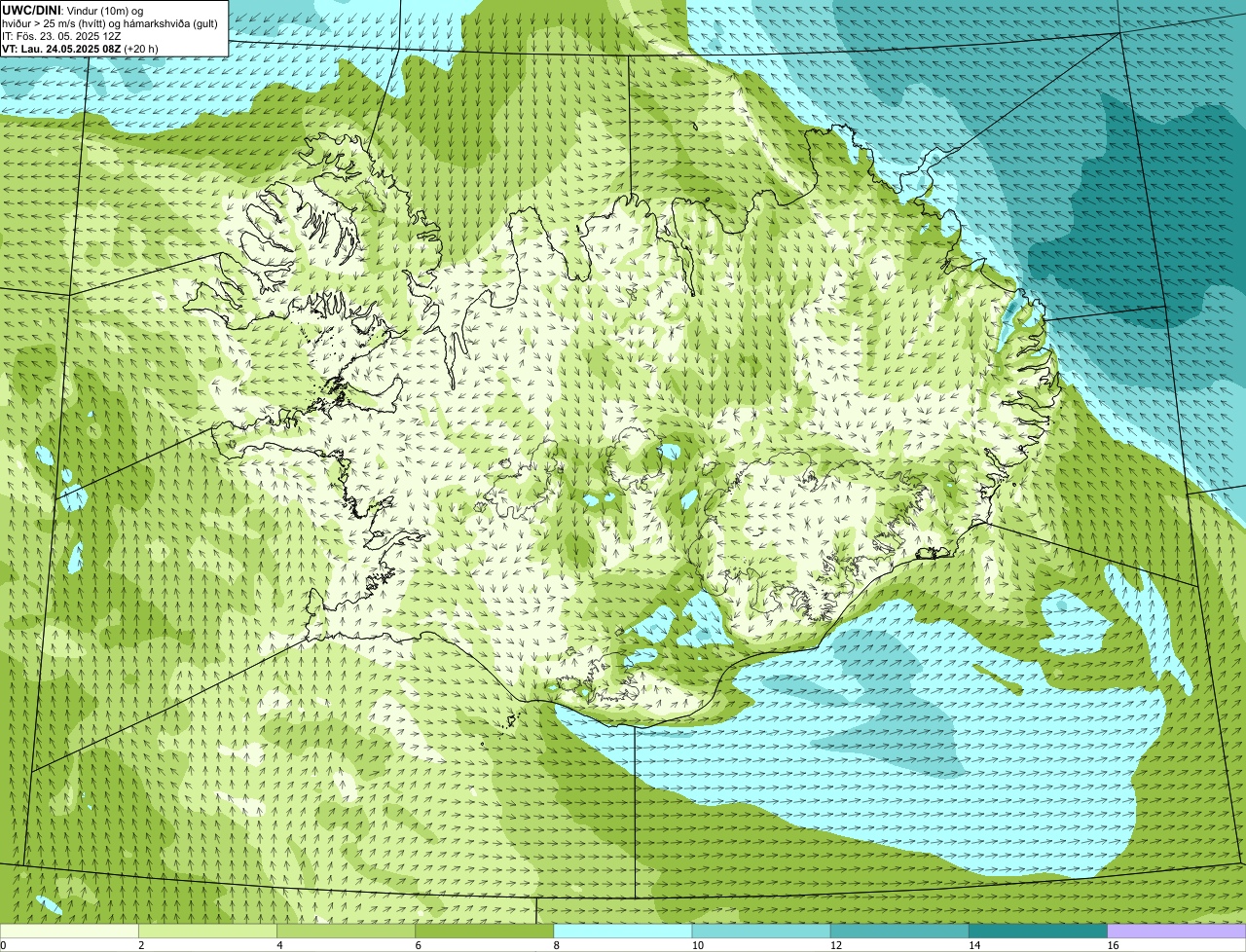The image size is (1246, 952).
Task: Click the legend tick label 2
Action: pyautogui.click(x=141, y=945)
